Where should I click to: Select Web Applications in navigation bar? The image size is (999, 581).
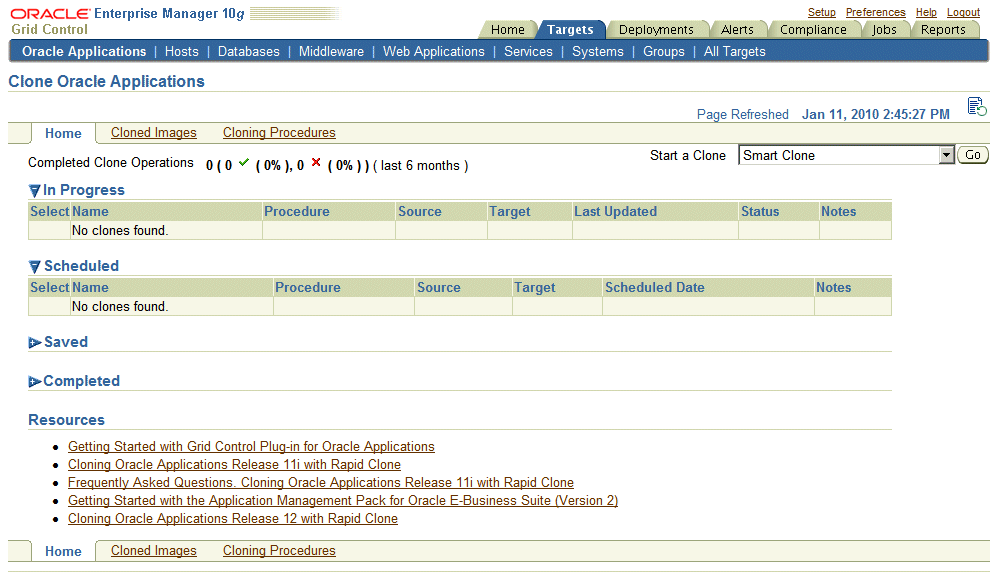(x=434, y=52)
